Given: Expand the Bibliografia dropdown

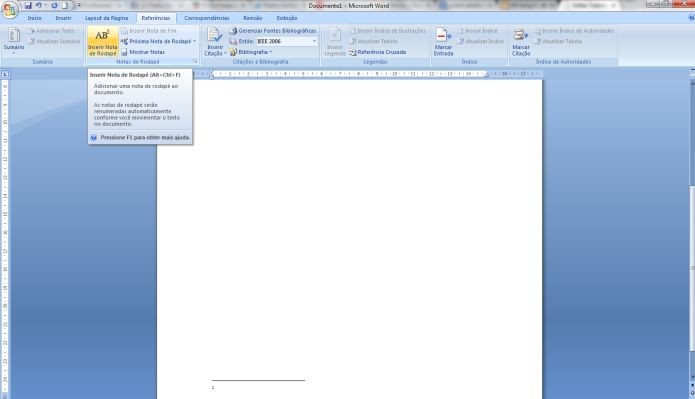Looking at the screenshot, I should tap(251, 52).
